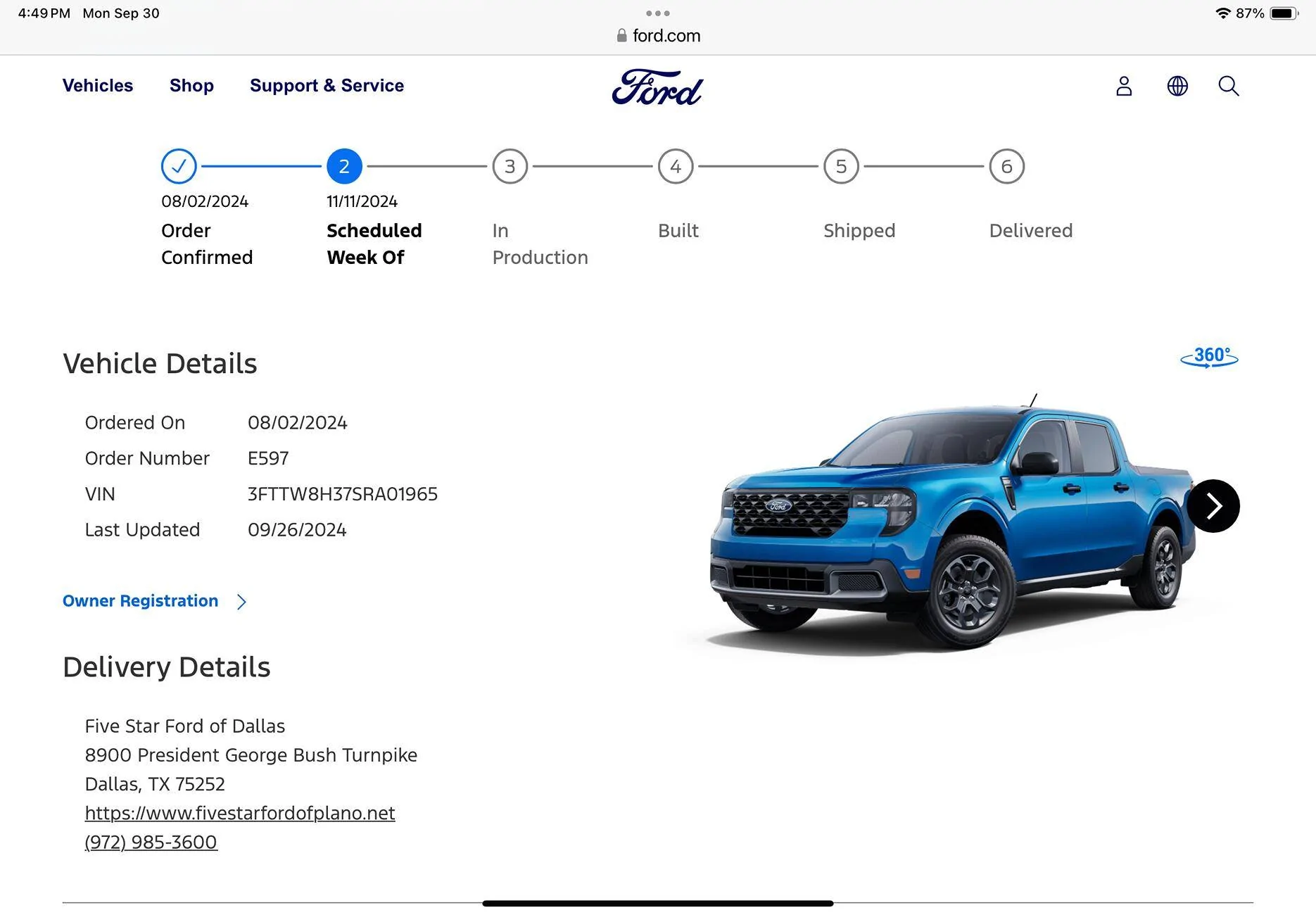
Task: Tap the home indicator bar
Action: coord(658,903)
